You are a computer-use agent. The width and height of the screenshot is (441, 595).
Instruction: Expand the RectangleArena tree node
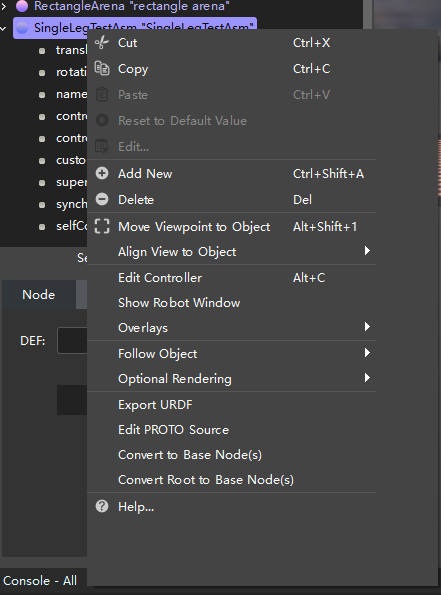click(3, 6)
